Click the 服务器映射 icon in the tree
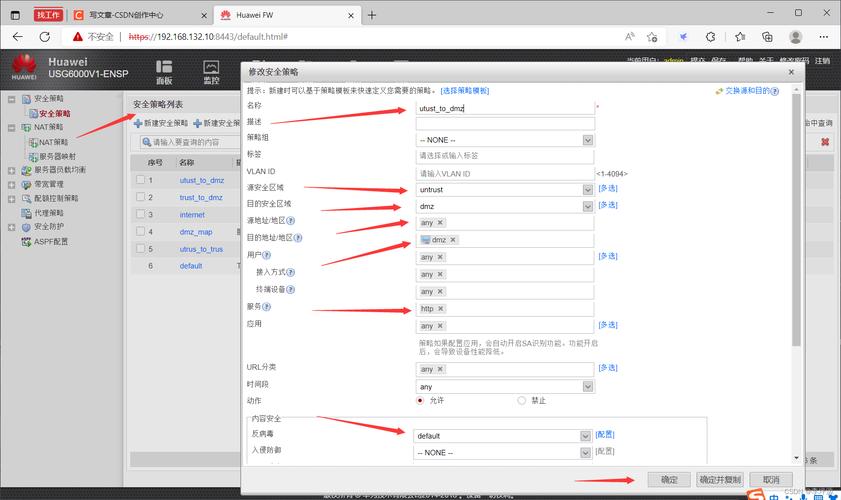The height and width of the screenshot is (500, 841). 33,157
